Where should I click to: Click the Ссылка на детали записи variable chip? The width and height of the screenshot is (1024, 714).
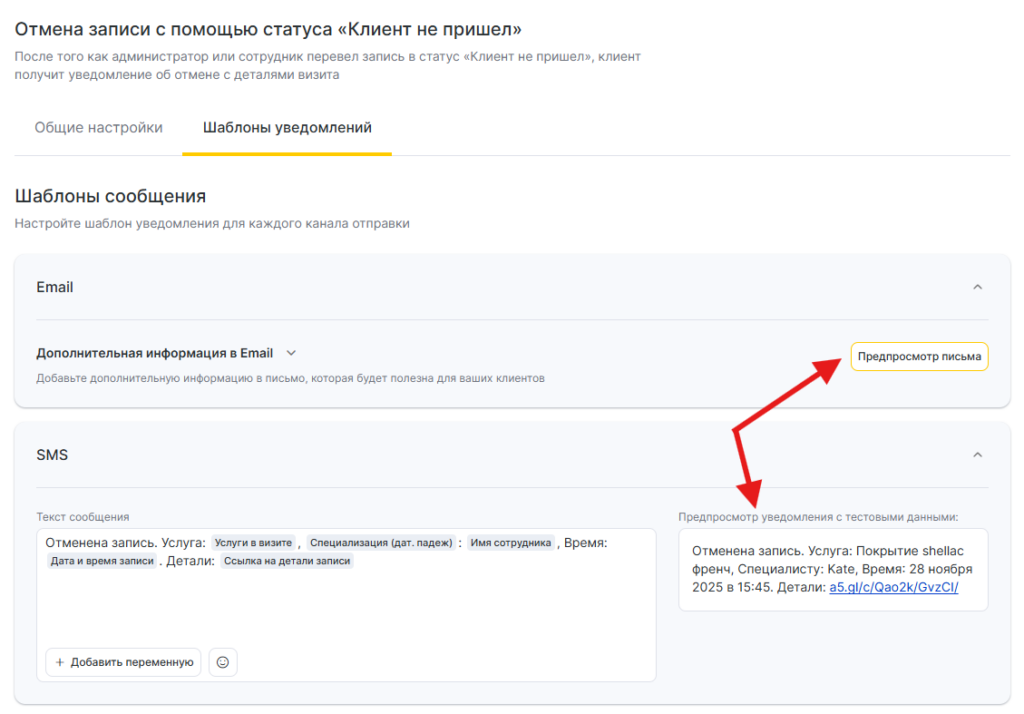(x=287, y=561)
